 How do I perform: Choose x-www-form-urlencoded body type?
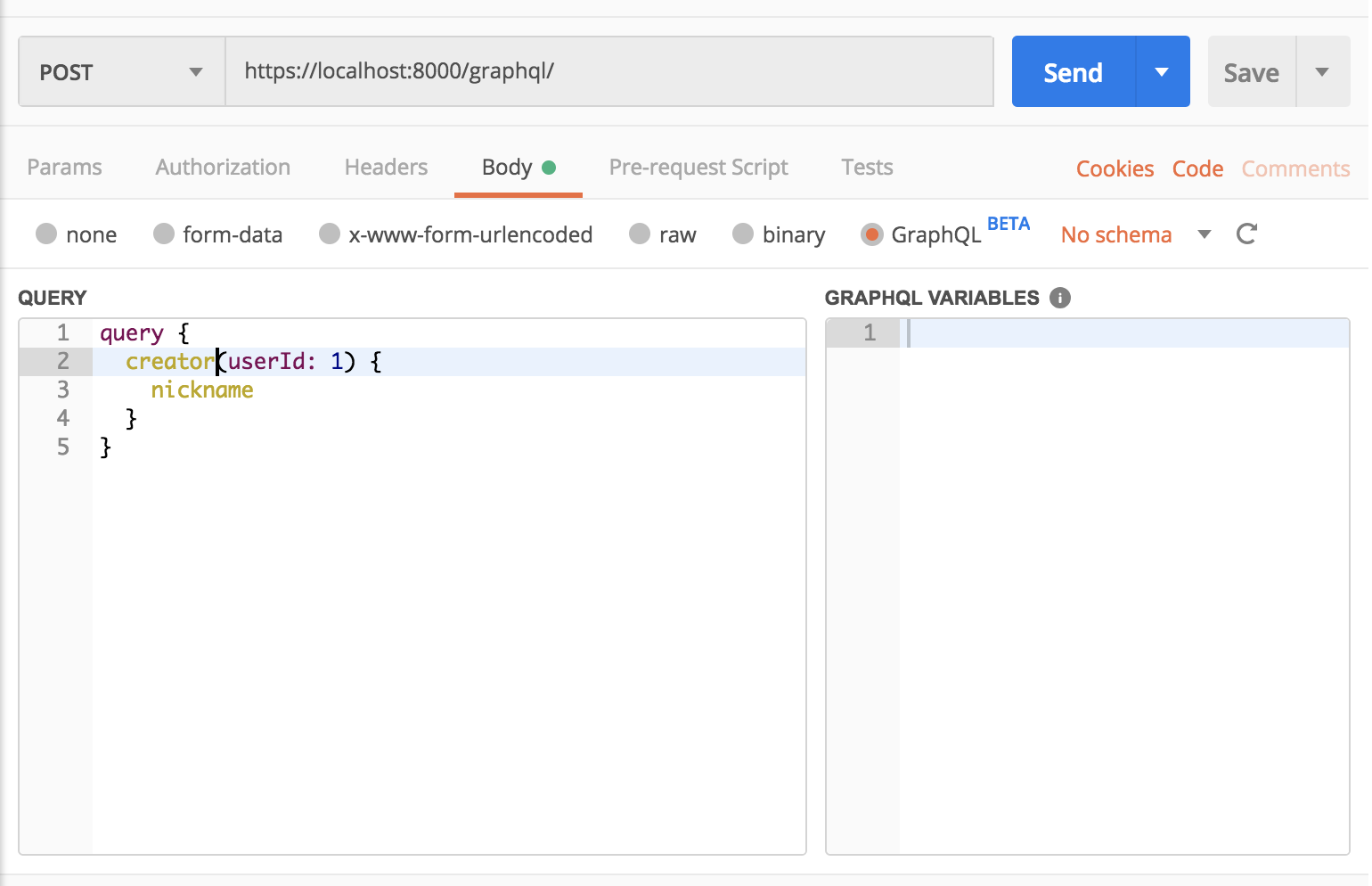(x=330, y=234)
